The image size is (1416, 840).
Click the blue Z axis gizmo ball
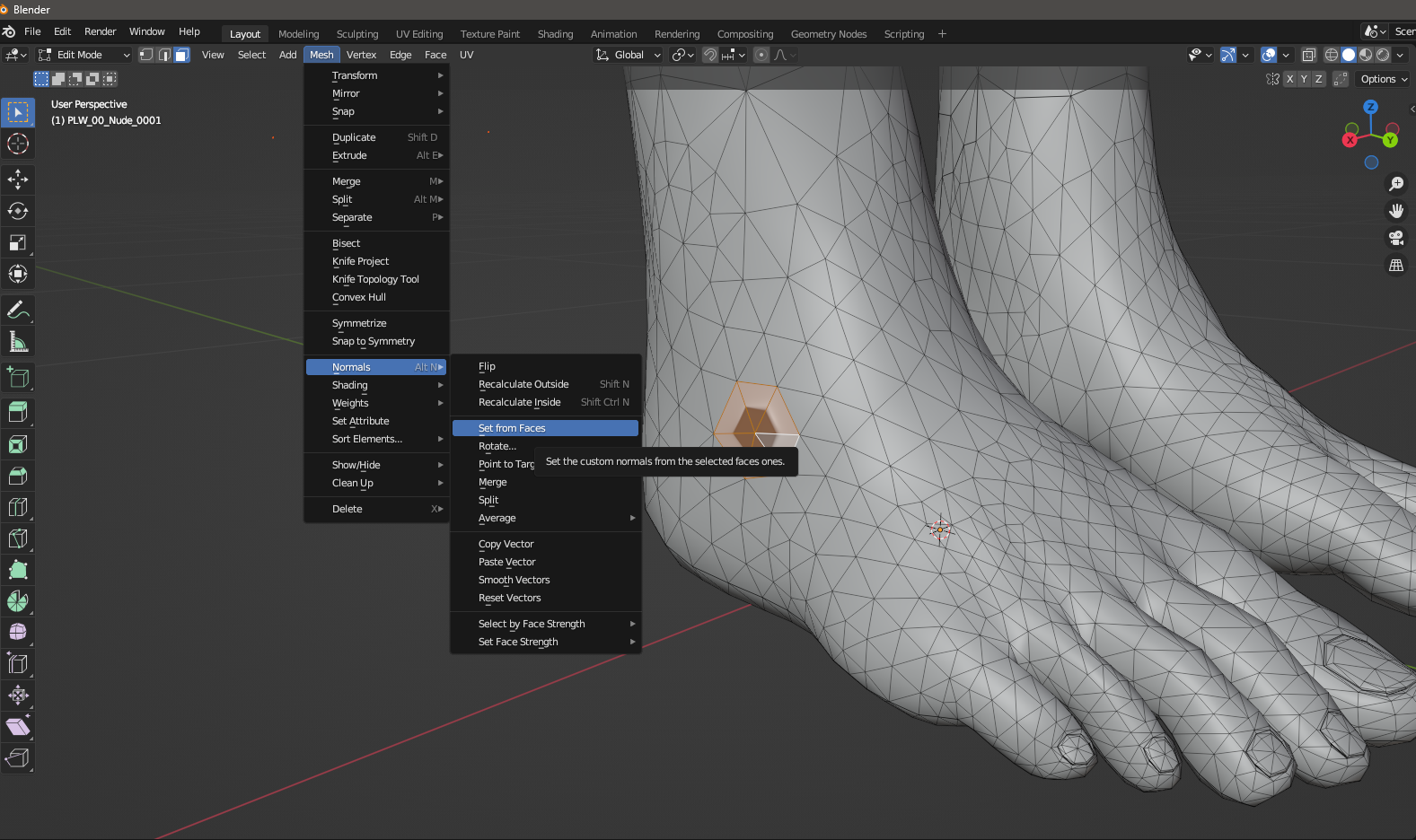point(1370,107)
